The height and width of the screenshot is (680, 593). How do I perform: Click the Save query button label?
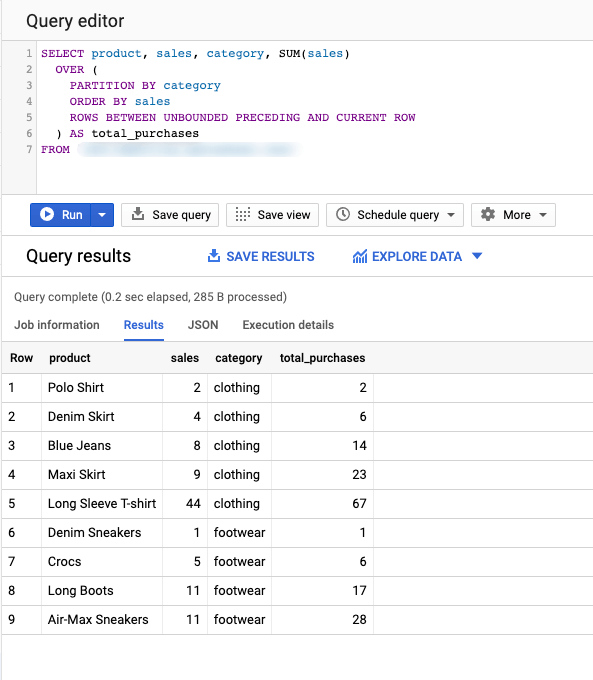coord(181,215)
